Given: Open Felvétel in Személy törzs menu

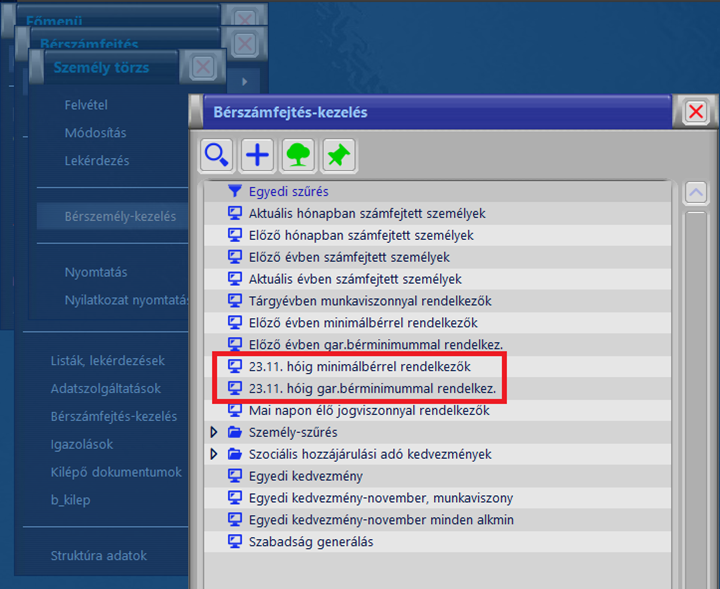Looking at the screenshot, I should (86, 105).
